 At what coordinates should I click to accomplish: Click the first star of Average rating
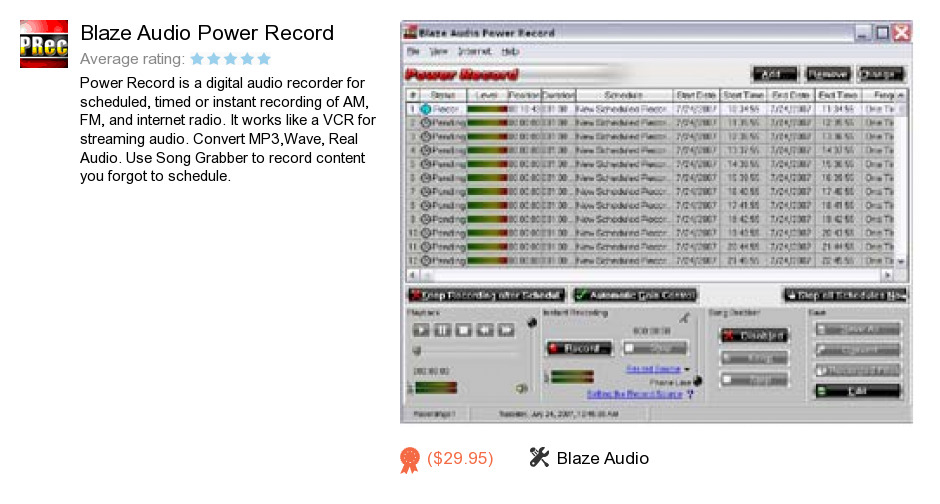197,59
